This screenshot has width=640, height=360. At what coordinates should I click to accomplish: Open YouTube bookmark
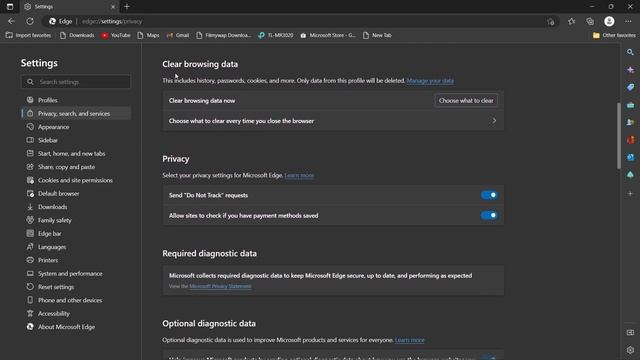point(116,36)
